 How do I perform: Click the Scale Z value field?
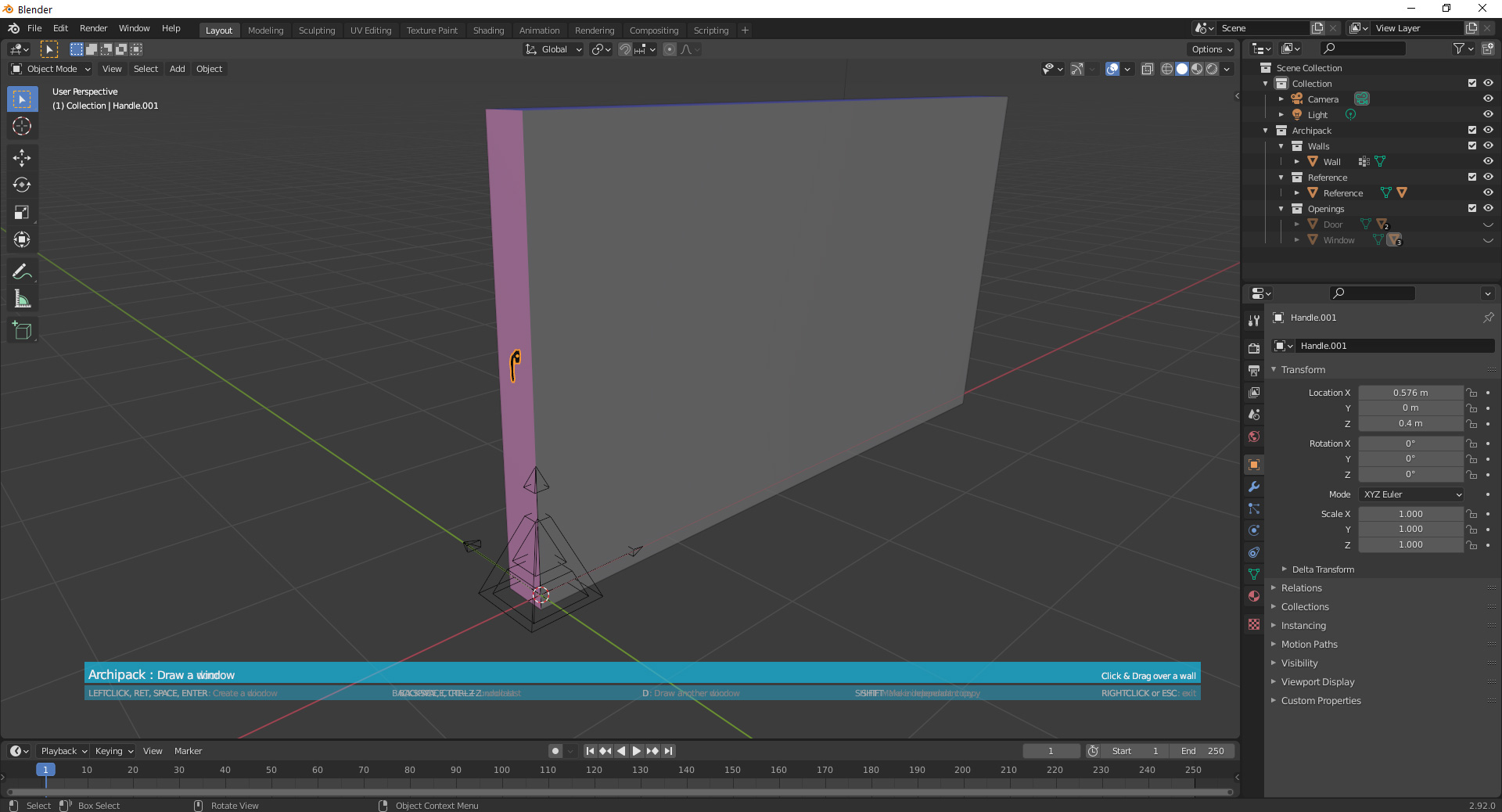[1410, 544]
